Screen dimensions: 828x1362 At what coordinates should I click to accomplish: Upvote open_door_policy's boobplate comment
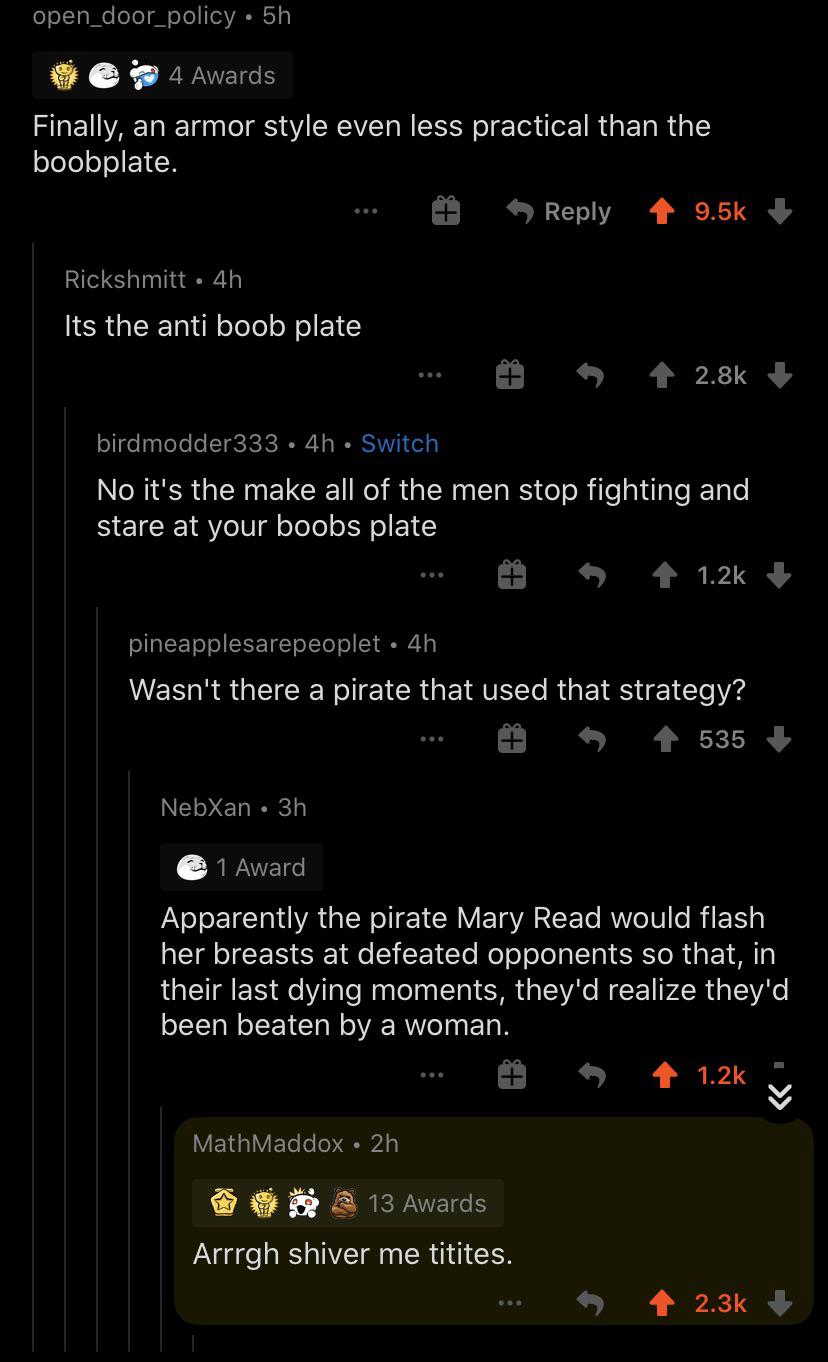pyautogui.click(x=661, y=211)
